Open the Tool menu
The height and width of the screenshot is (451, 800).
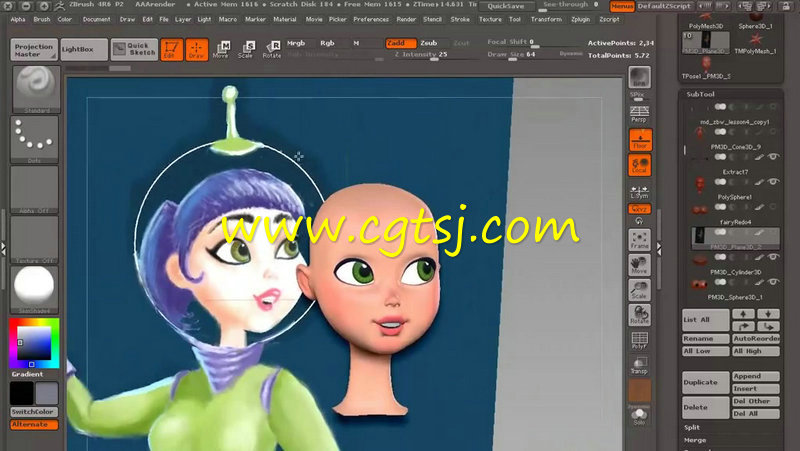coord(515,19)
